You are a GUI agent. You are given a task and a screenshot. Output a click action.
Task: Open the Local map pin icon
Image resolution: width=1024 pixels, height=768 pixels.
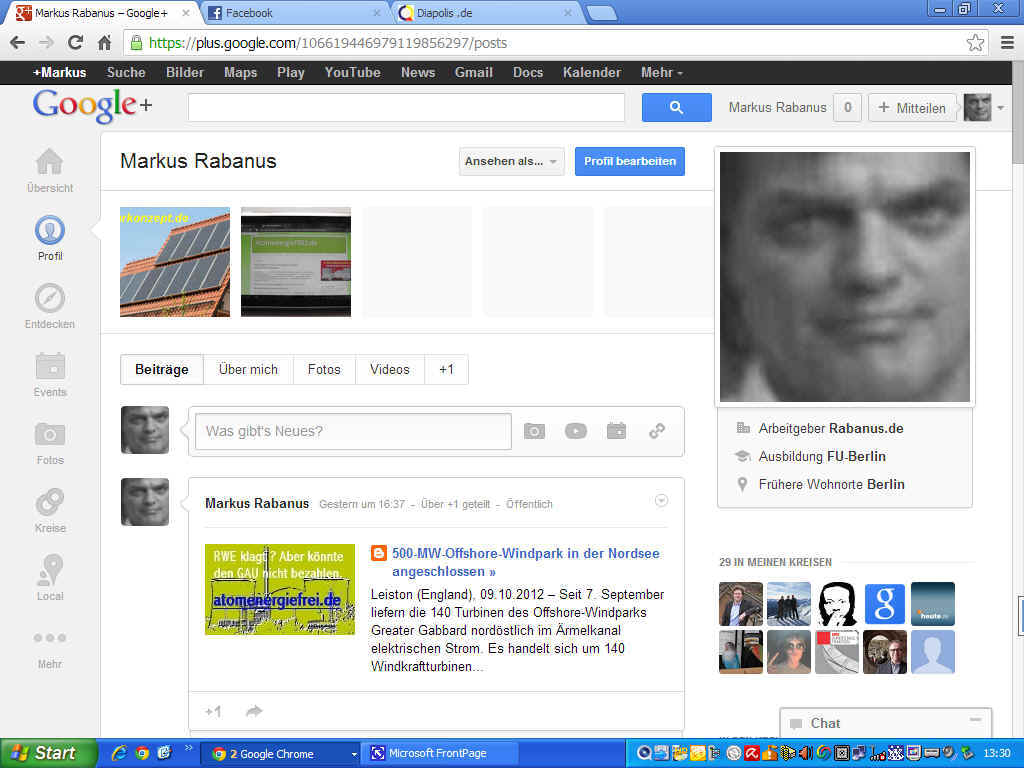50,570
